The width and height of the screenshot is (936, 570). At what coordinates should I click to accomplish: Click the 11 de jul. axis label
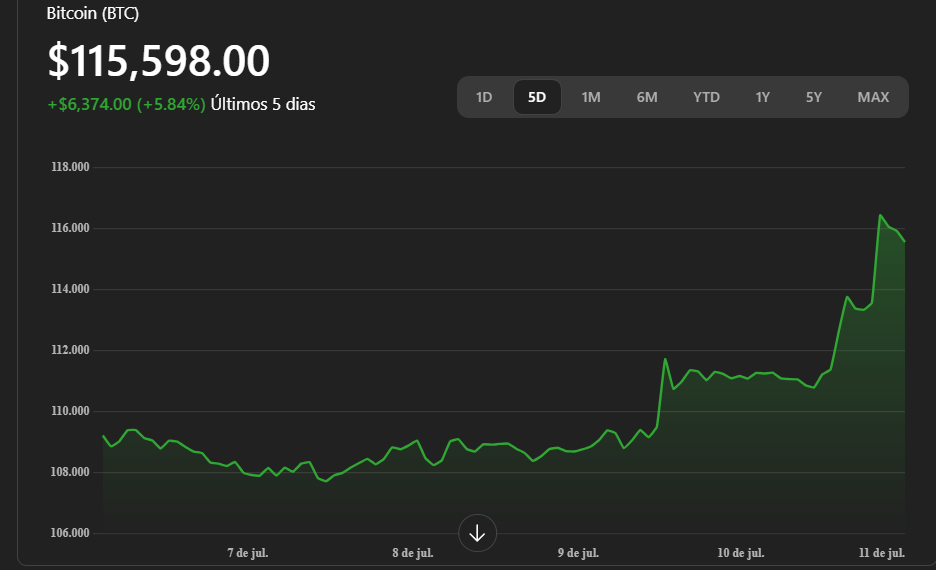[x=882, y=553]
